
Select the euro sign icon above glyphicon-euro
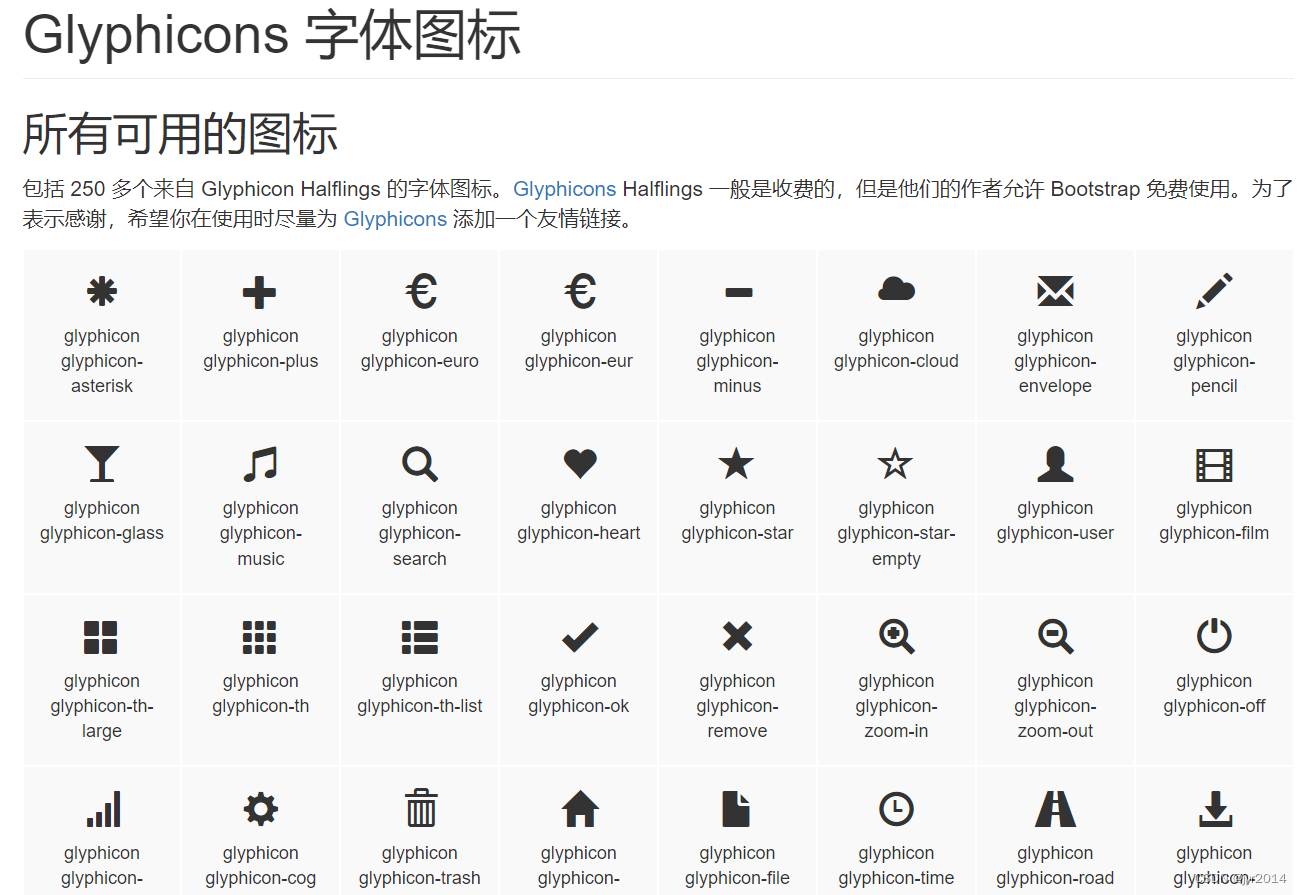[x=420, y=291]
